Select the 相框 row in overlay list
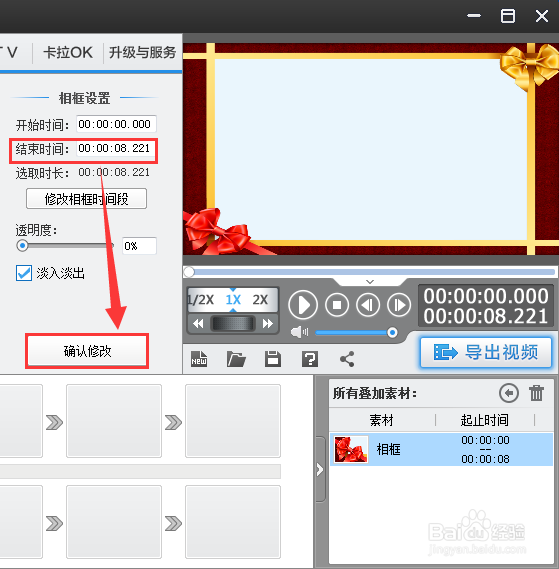The image size is (559, 569). coord(441,449)
